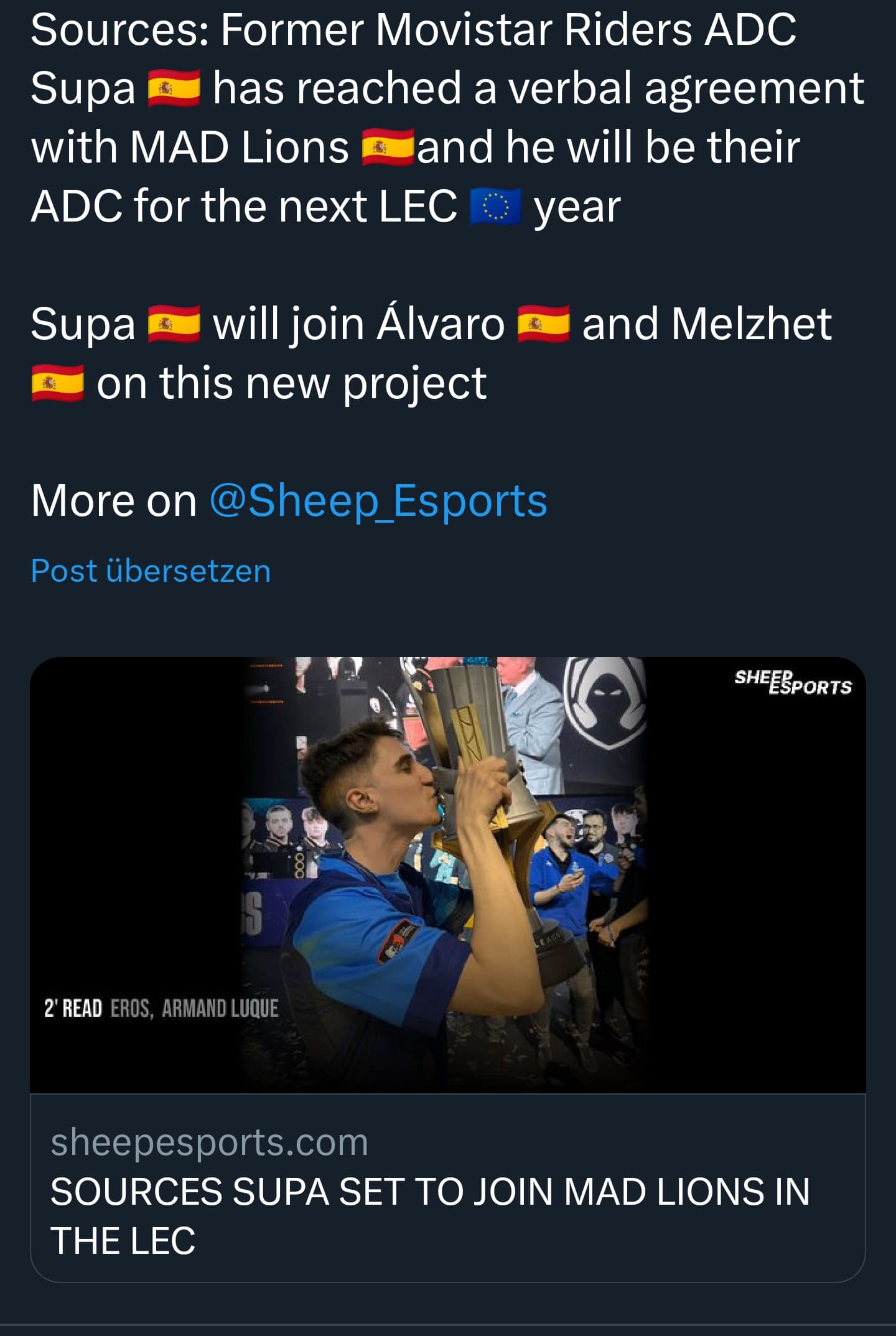
Task: Tap Post übersetzen to translate
Action: click(151, 571)
